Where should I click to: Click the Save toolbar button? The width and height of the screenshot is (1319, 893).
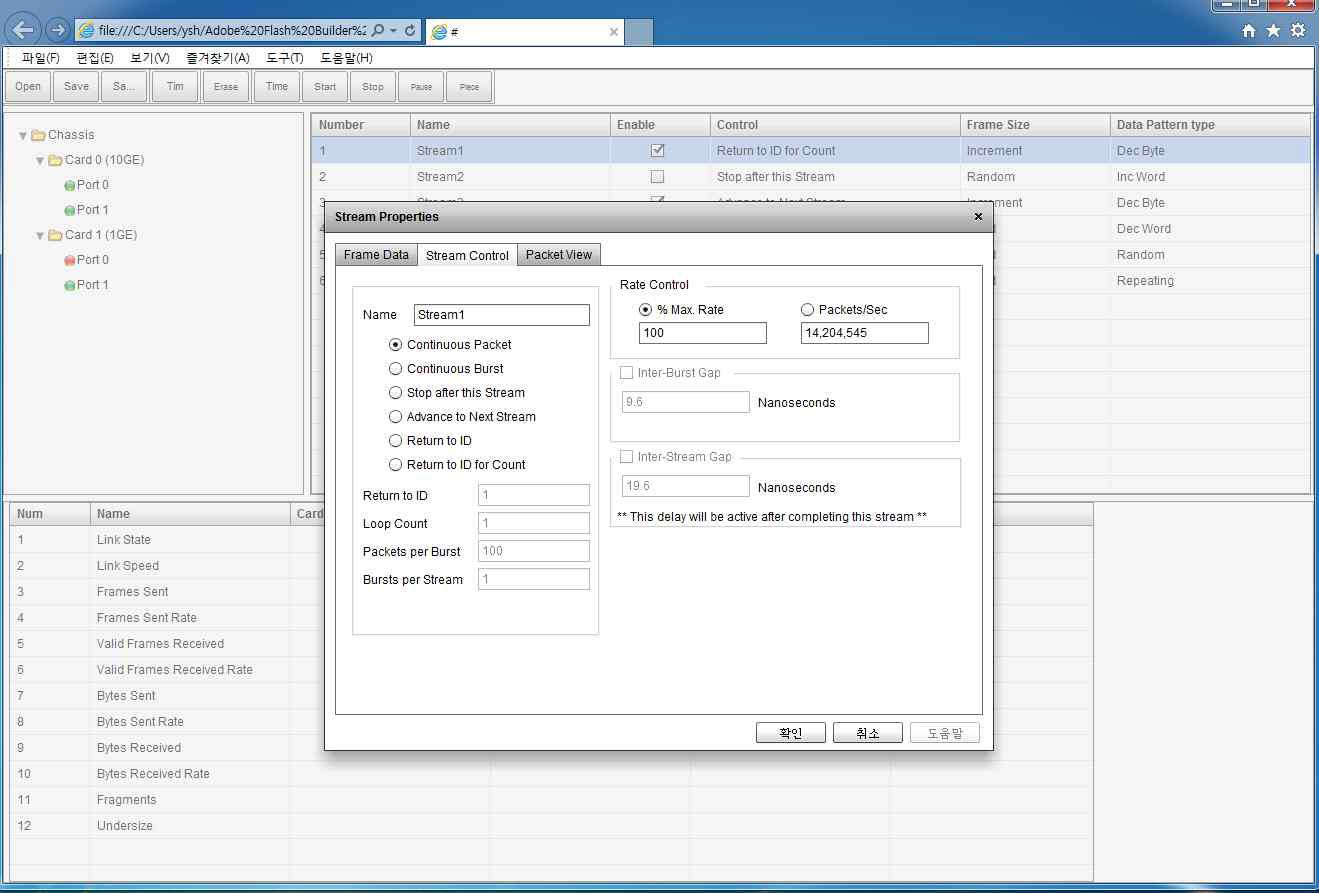76,87
